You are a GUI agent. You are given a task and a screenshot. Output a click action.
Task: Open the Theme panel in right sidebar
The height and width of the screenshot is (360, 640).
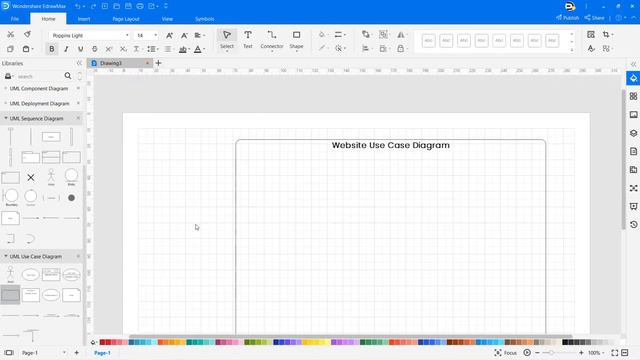point(633,96)
